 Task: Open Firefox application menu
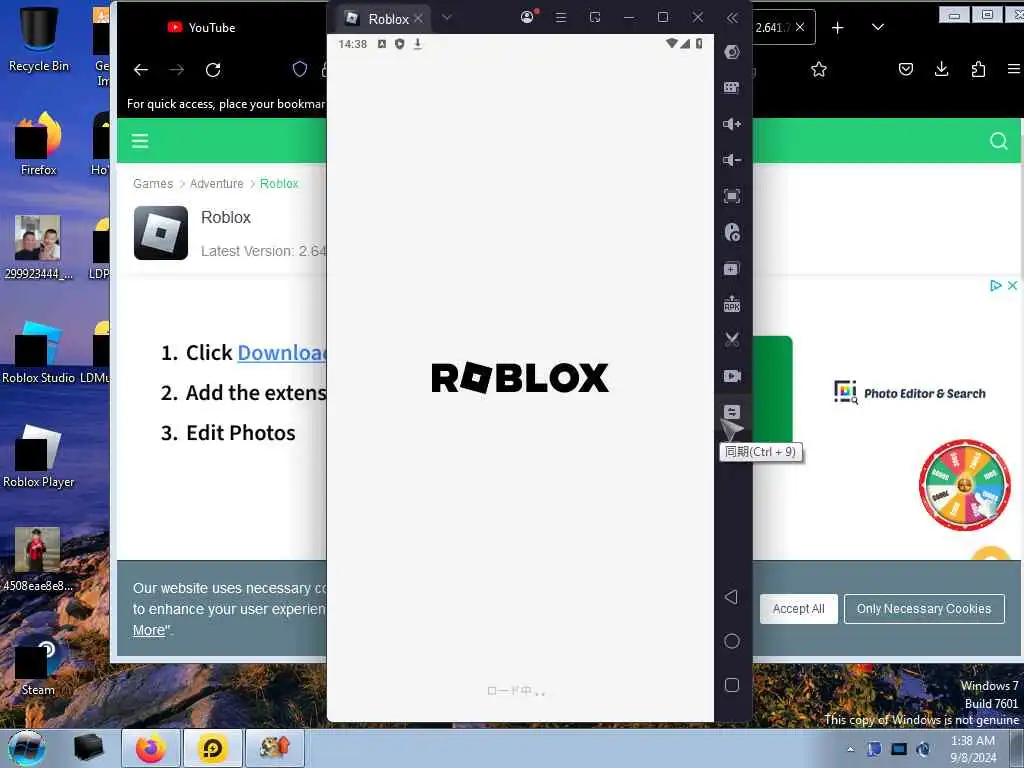(x=1014, y=69)
